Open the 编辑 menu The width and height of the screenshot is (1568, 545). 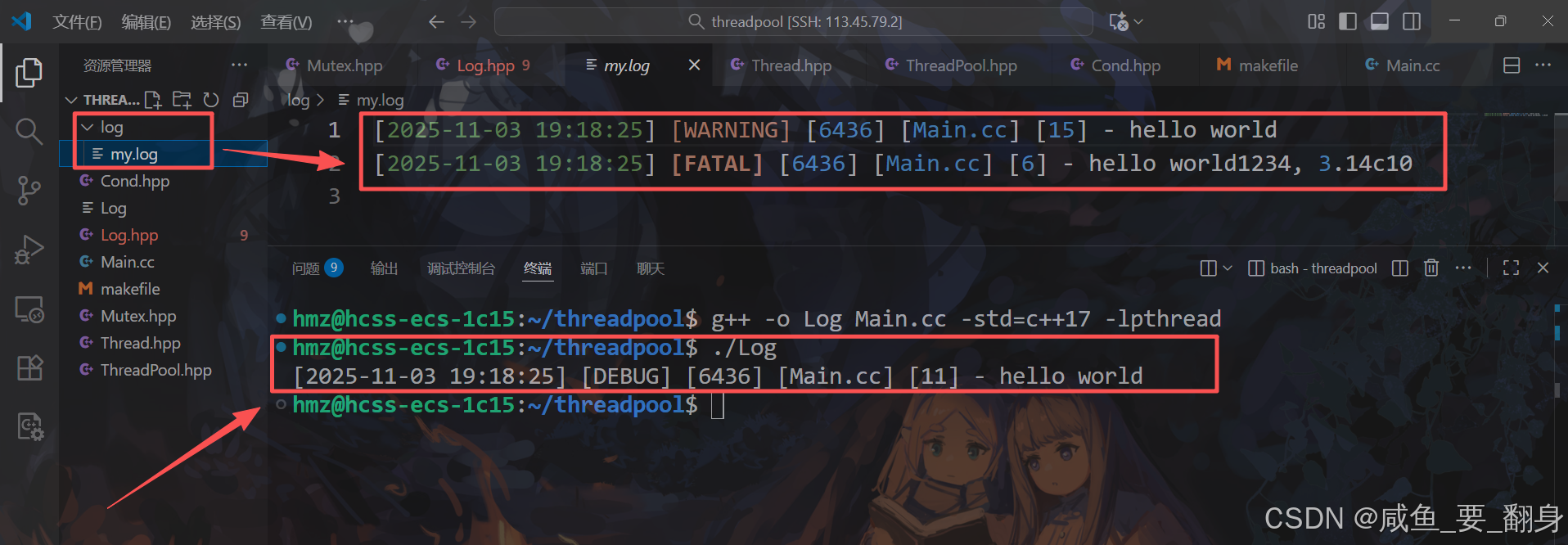(146, 22)
